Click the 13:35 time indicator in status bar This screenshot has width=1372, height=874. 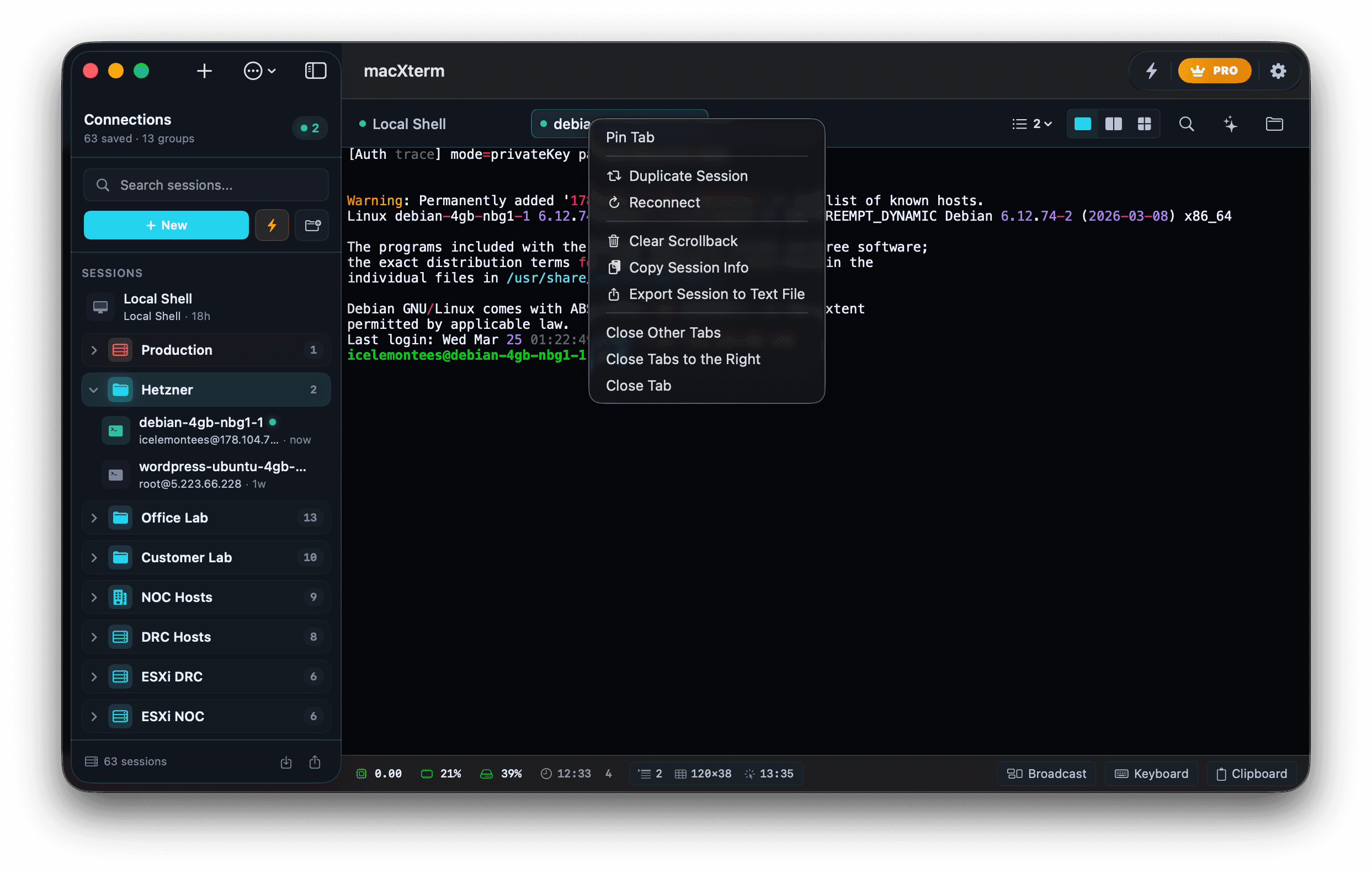(769, 774)
